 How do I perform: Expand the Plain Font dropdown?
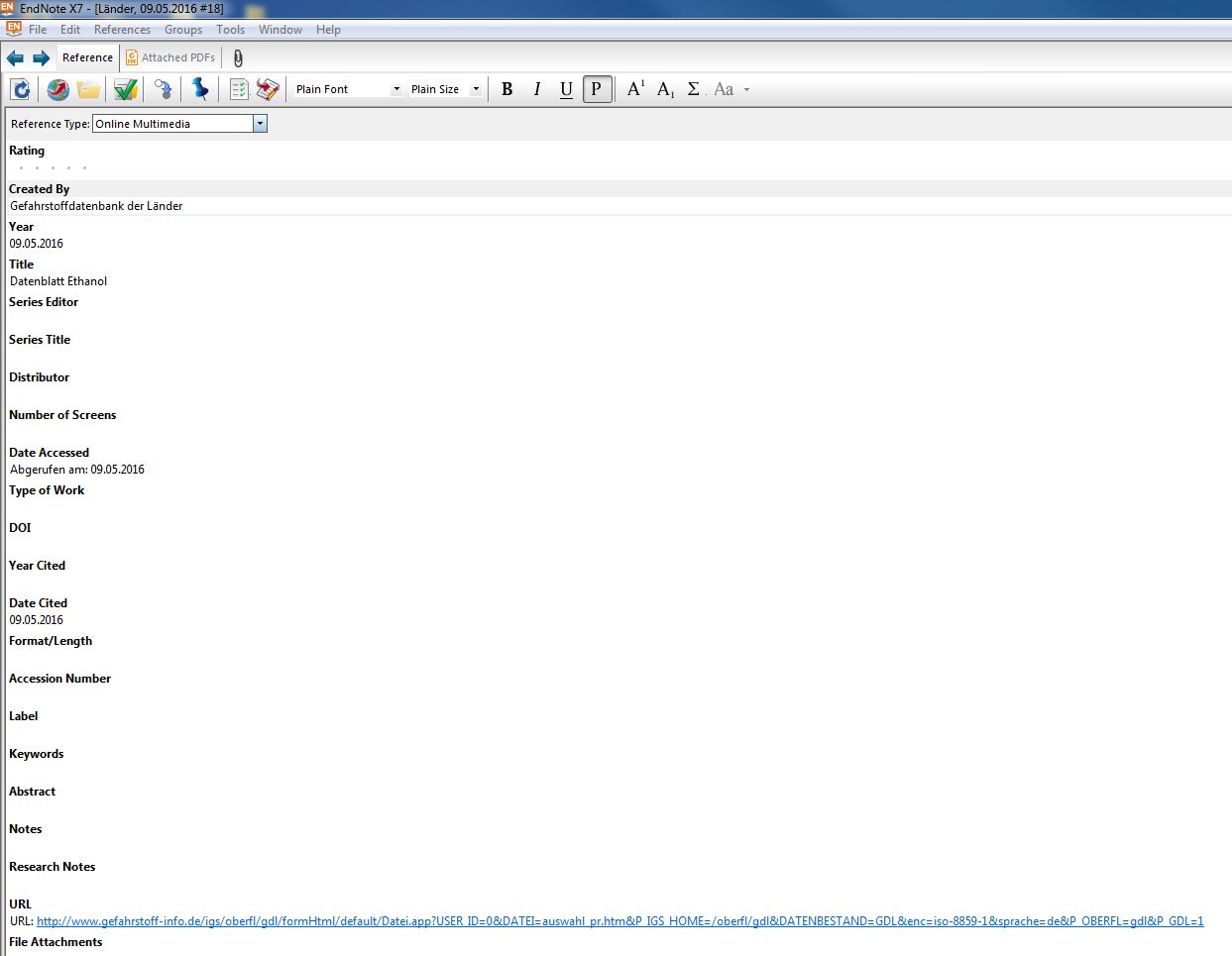pos(395,89)
